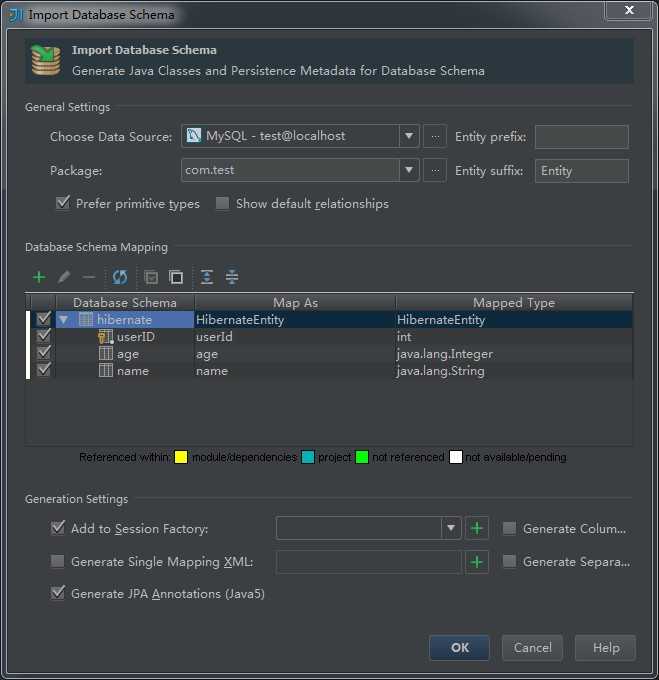
Task: Click browse button beside Package field
Action: (x=435, y=170)
